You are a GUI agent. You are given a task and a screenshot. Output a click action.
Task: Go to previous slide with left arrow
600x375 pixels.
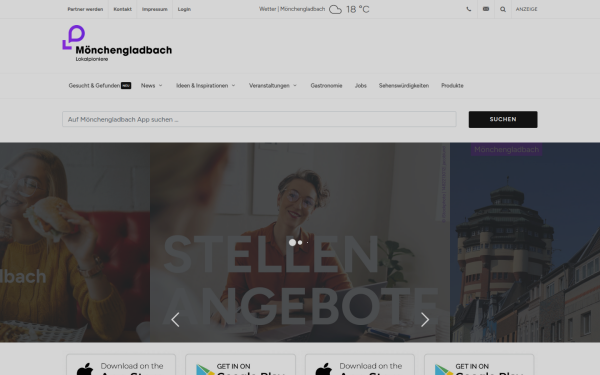point(175,320)
